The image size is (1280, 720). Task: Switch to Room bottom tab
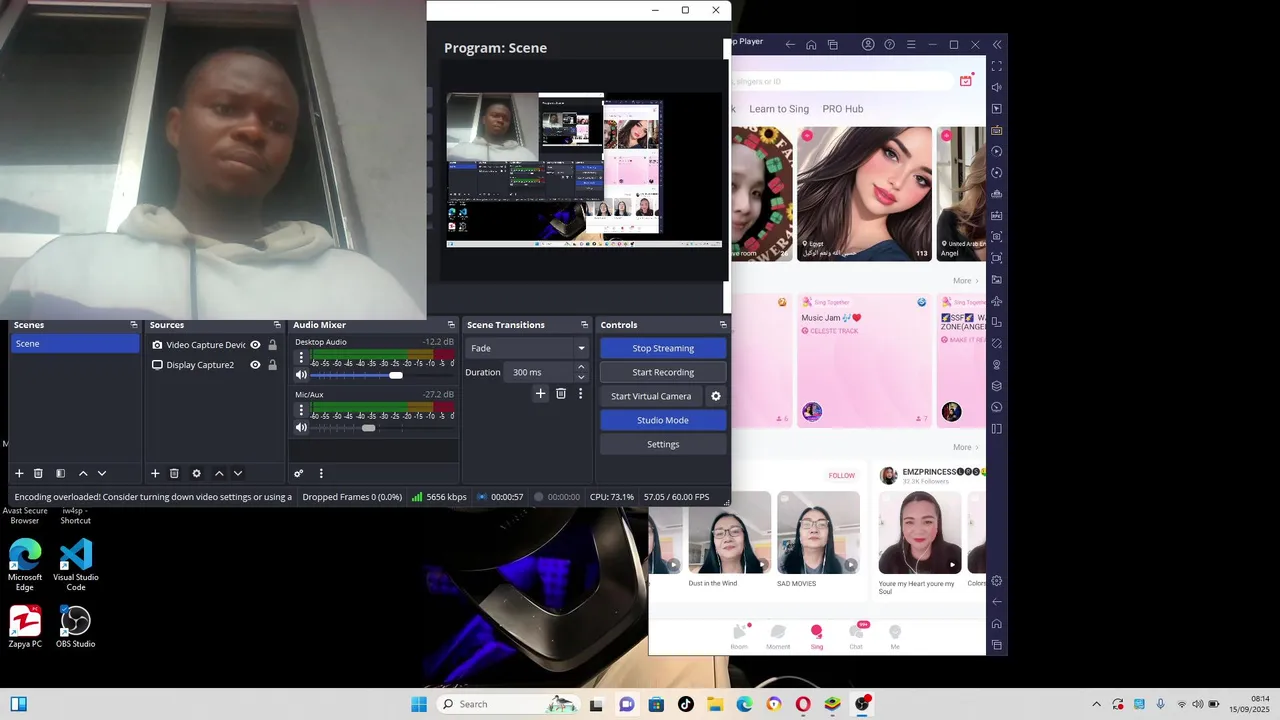click(x=739, y=636)
